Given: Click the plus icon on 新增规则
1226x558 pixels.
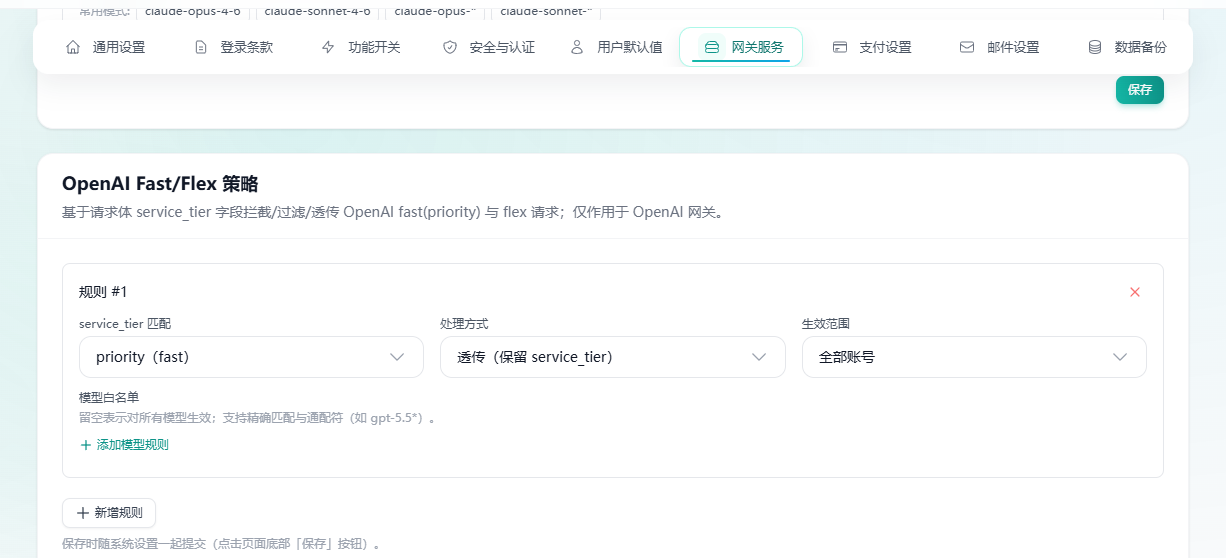Looking at the screenshot, I should [x=82, y=513].
